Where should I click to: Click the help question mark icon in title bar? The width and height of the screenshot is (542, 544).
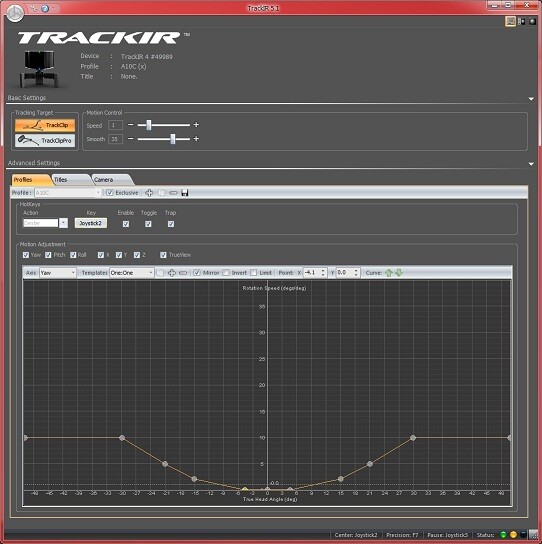point(45,8)
